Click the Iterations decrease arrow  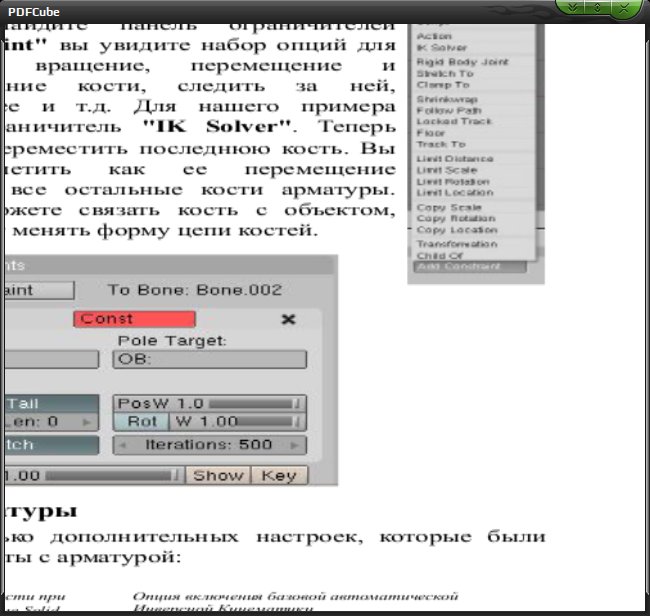(122, 445)
